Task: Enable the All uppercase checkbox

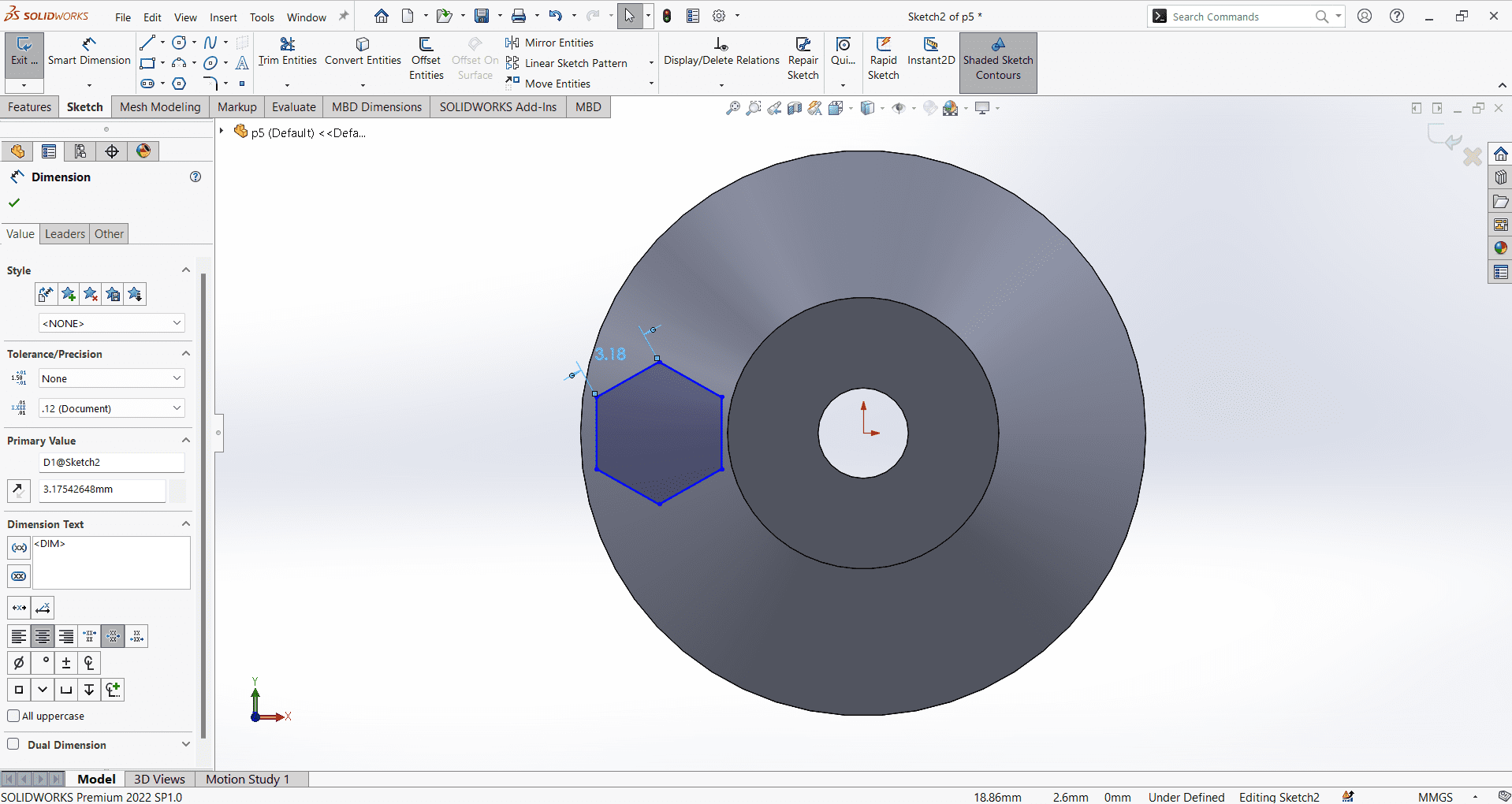Action: (13, 716)
